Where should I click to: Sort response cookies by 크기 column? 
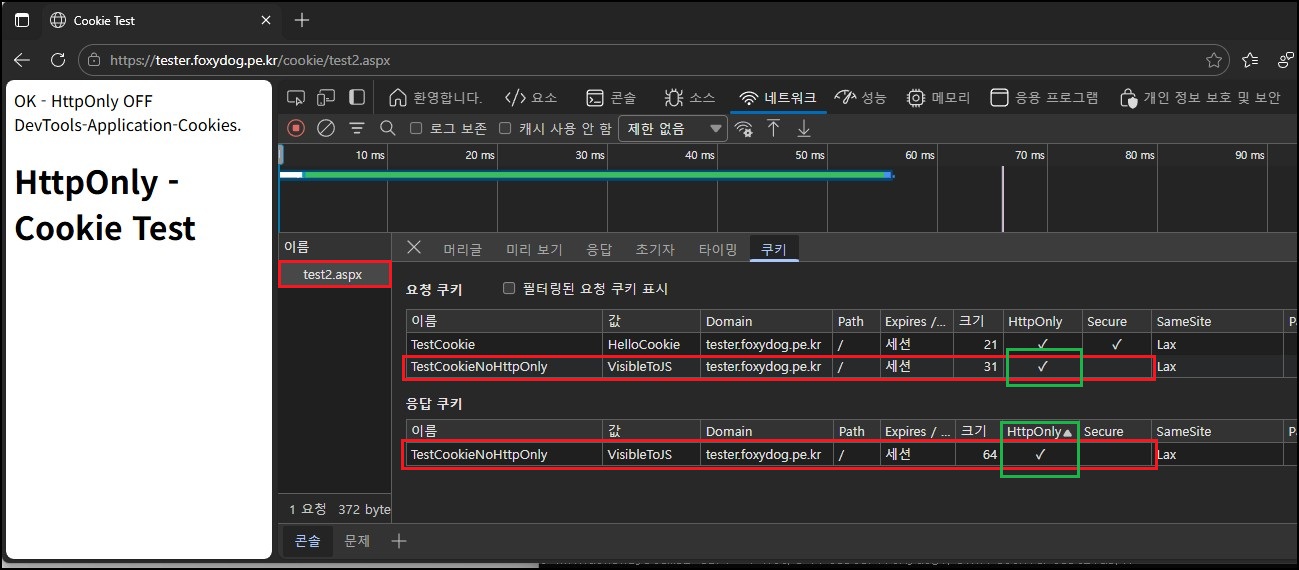pyautogui.click(x=979, y=432)
